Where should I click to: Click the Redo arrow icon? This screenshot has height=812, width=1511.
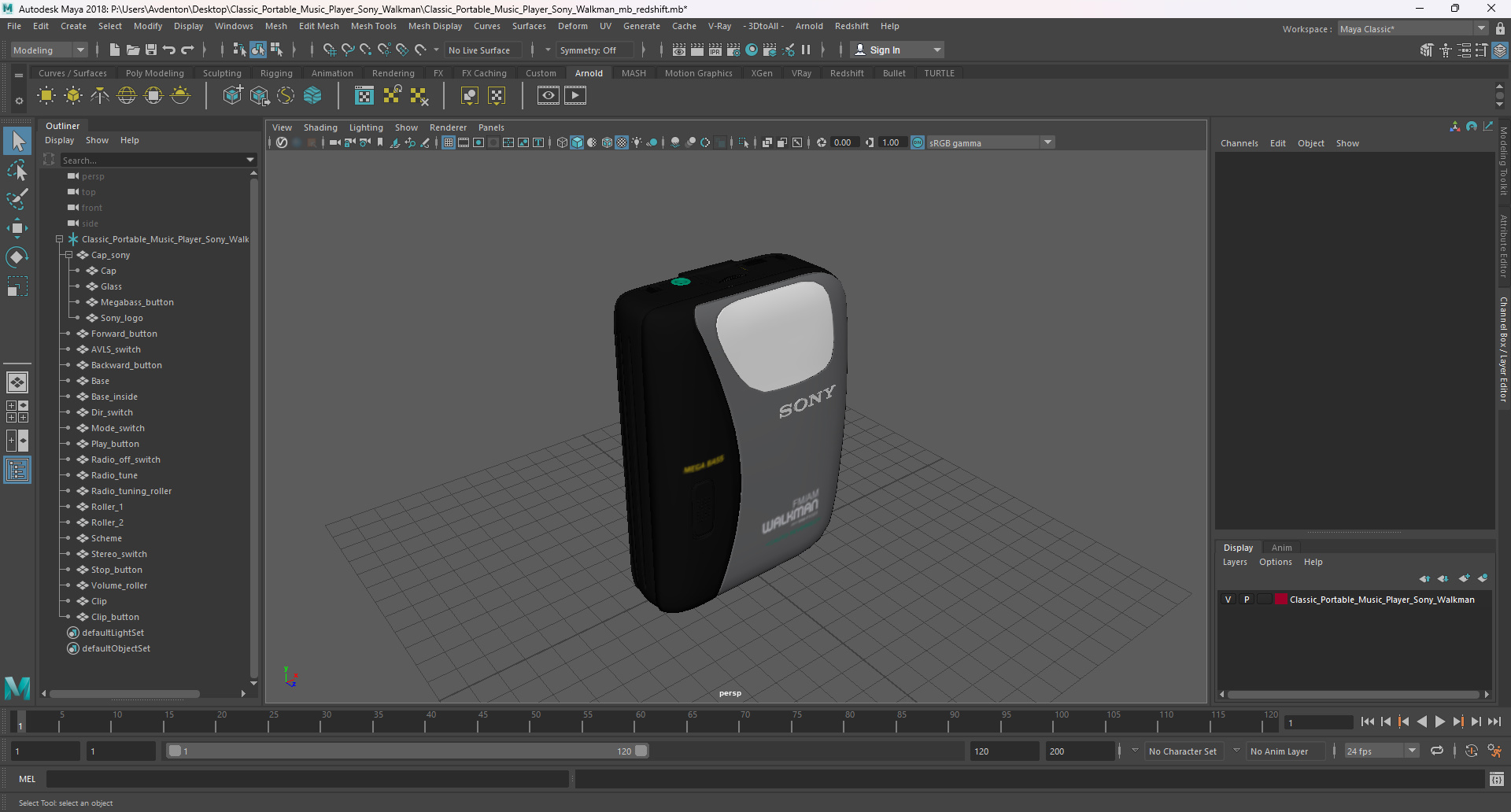coord(187,50)
